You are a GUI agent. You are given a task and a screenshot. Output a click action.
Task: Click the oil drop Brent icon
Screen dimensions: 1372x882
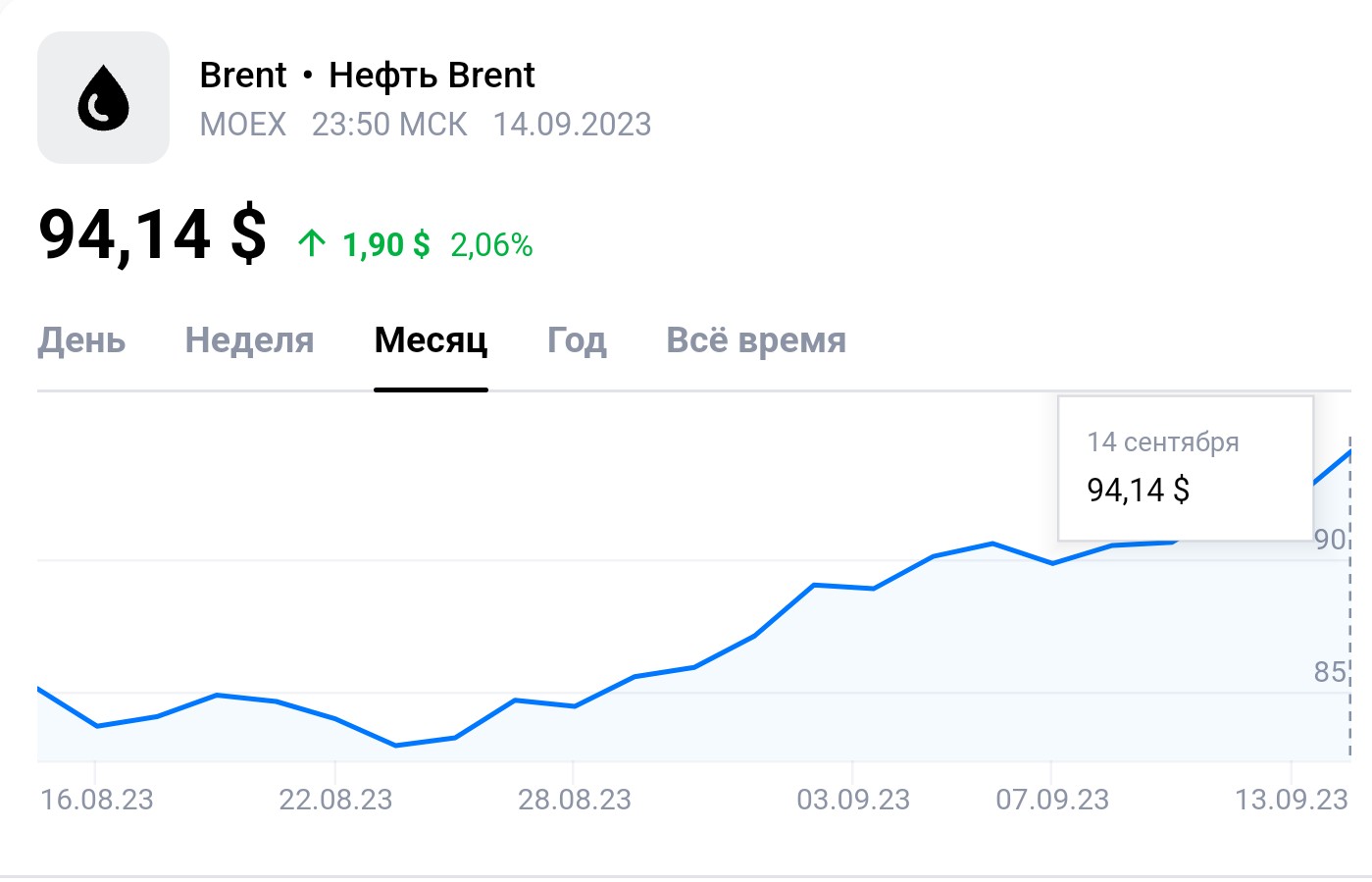pos(103,97)
